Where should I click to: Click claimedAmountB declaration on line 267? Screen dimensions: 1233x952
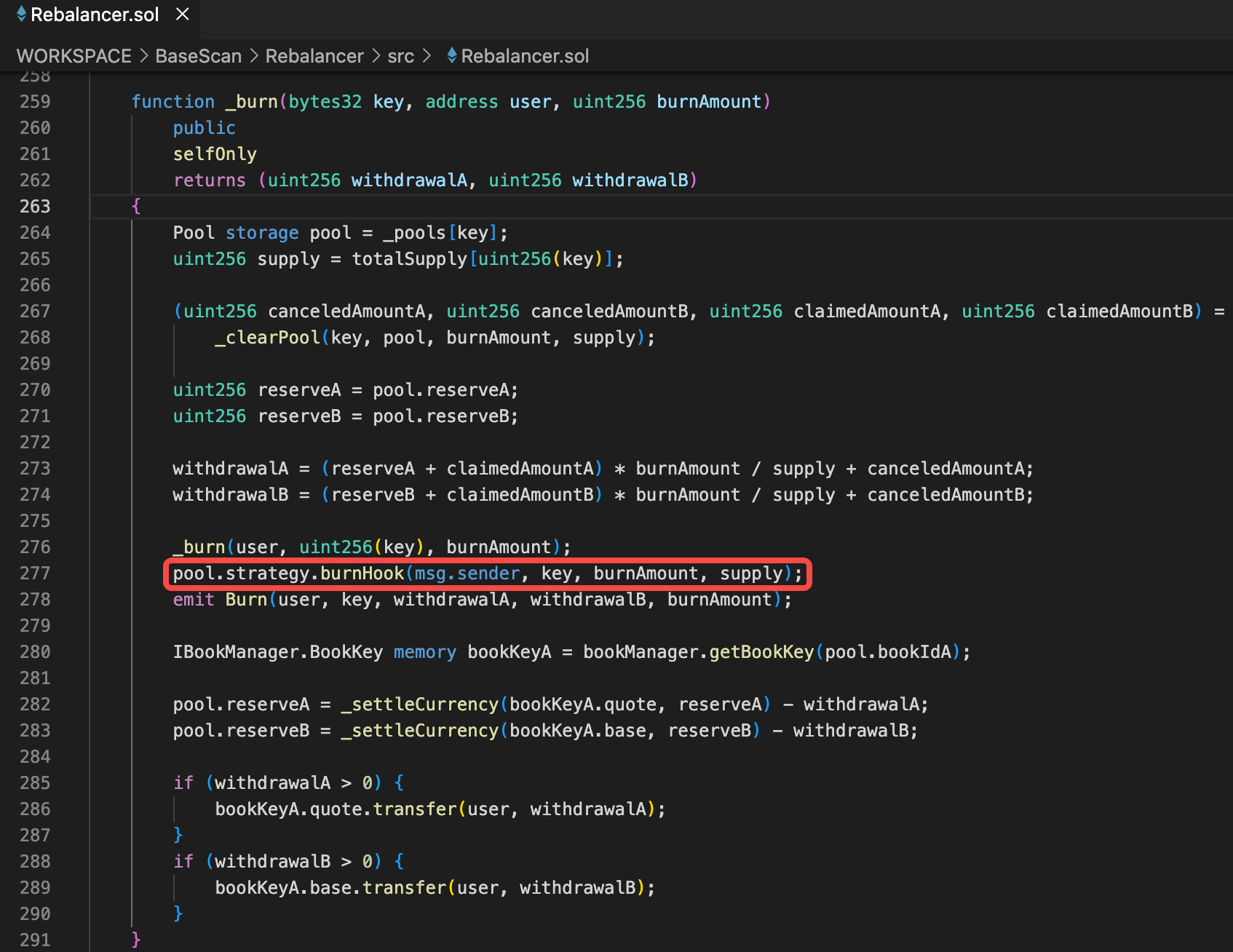1119,312
